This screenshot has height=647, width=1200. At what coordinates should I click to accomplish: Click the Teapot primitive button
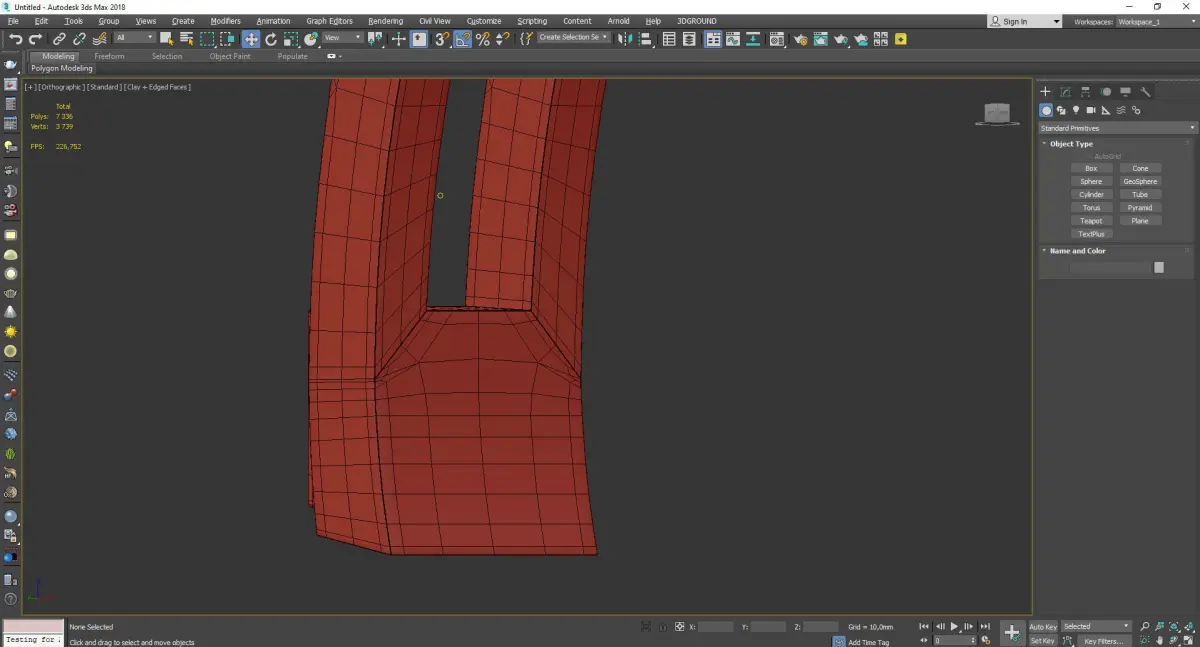[1091, 221]
